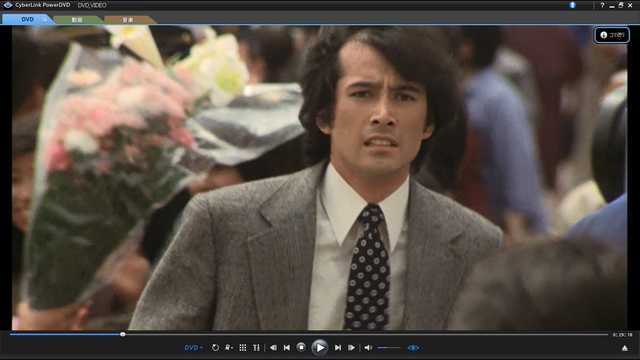Step forward one frame
This screenshot has height=360, width=640.
(x=351, y=348)
